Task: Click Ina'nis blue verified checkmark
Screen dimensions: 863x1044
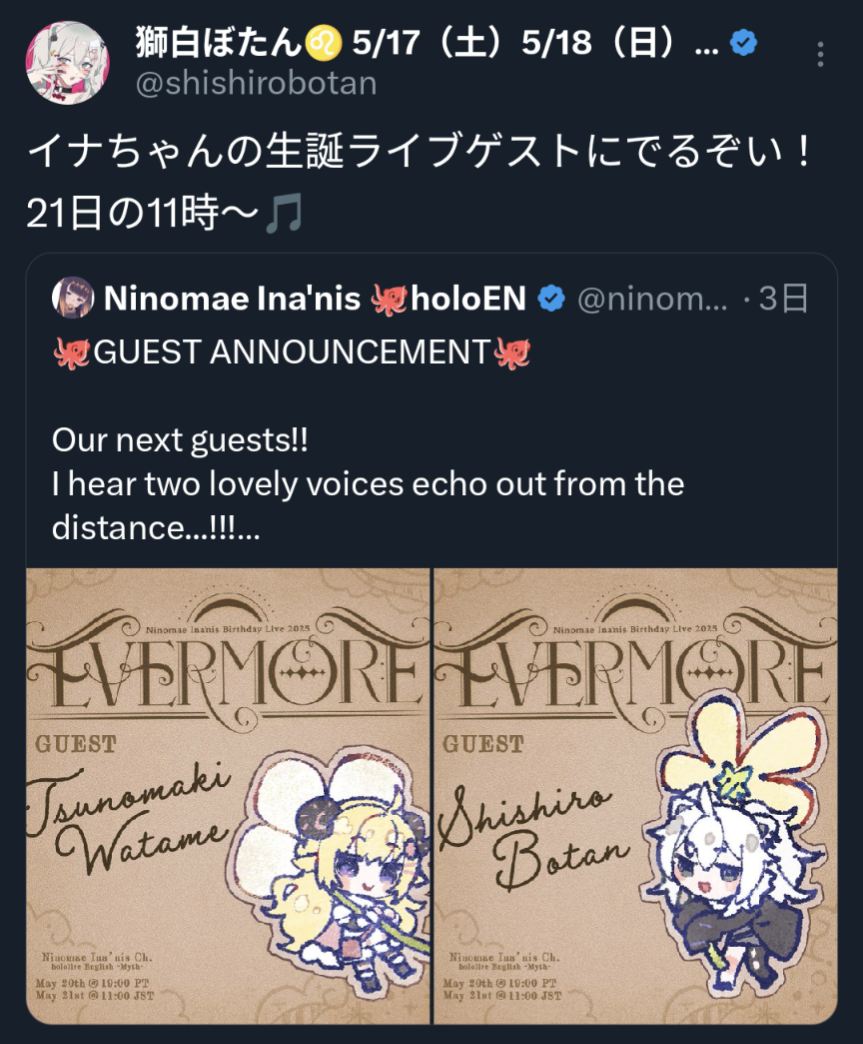Action: pyautogui.click(x=551, y=298)
